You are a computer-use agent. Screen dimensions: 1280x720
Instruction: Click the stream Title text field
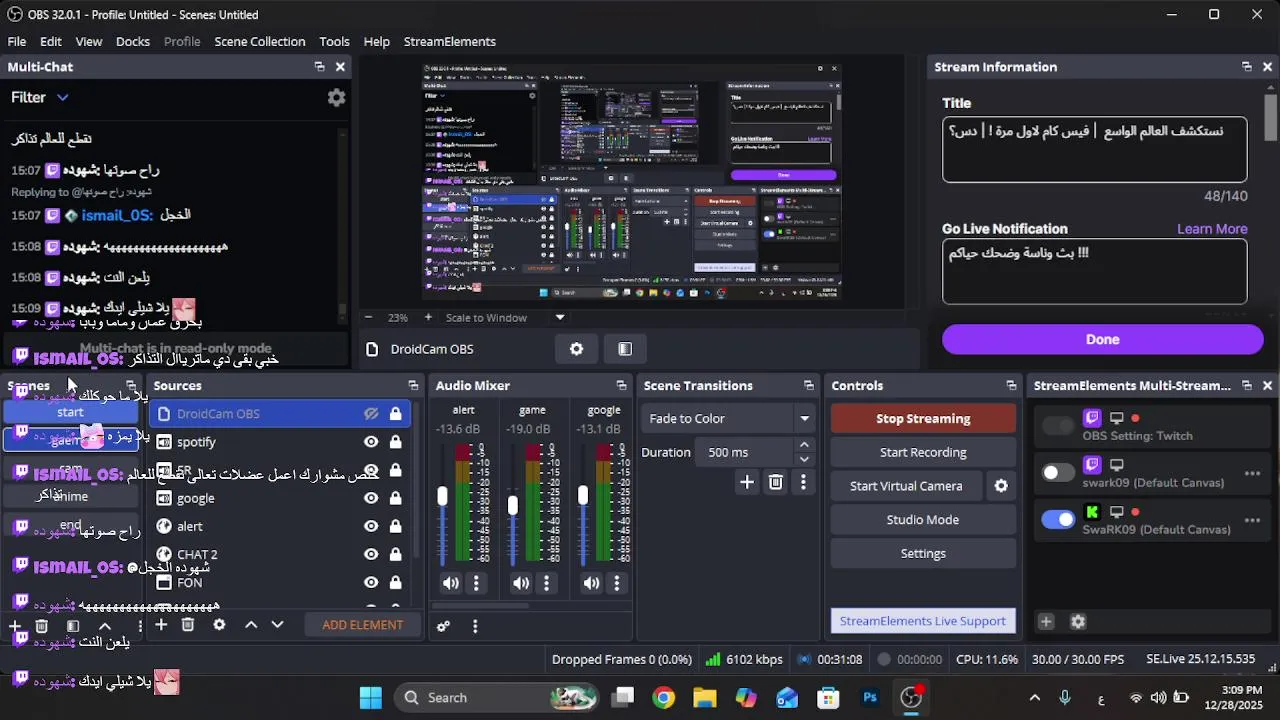tap(1095, 150)
